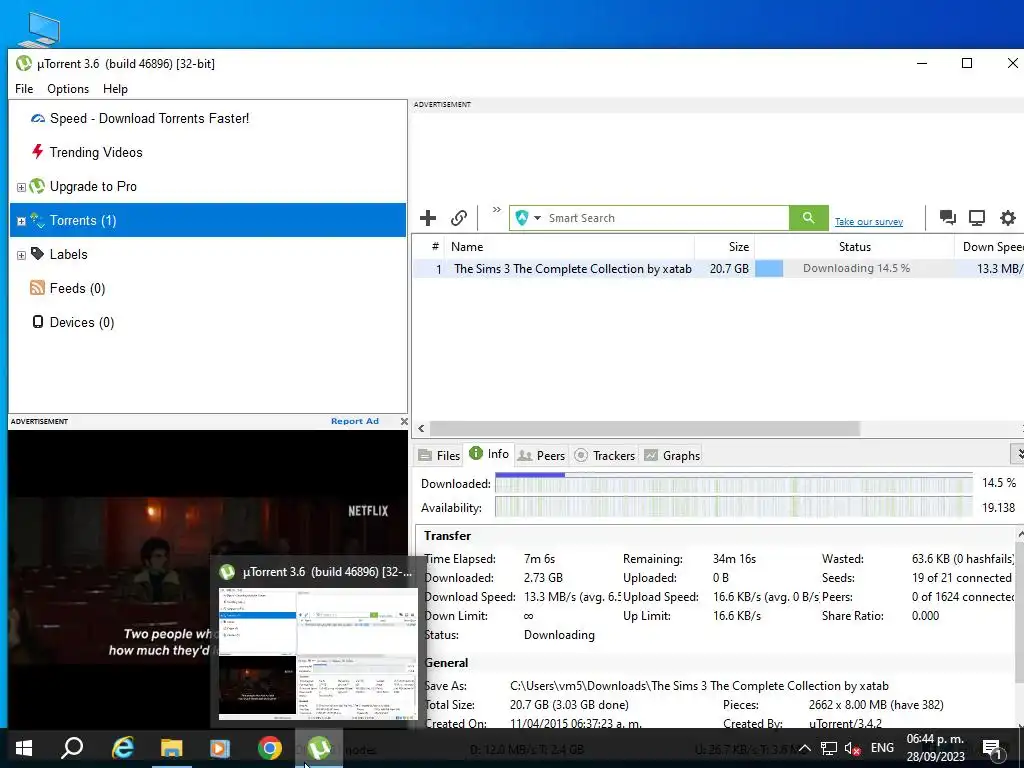Open Preferences with the gear icon
Screen dimensions: 1024x768
coord(1008,218)
